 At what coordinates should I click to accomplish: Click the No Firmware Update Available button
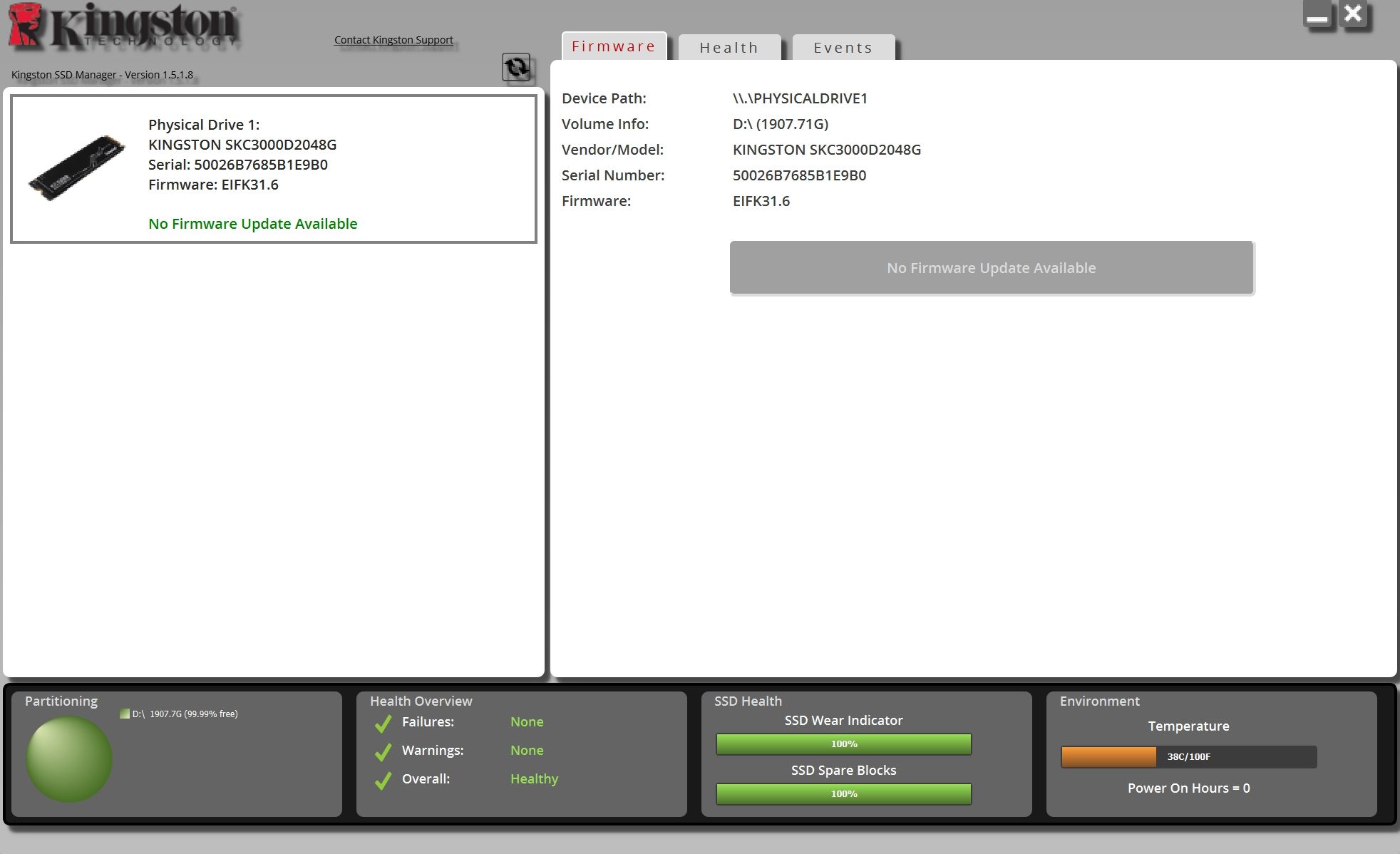click(992, 268)
